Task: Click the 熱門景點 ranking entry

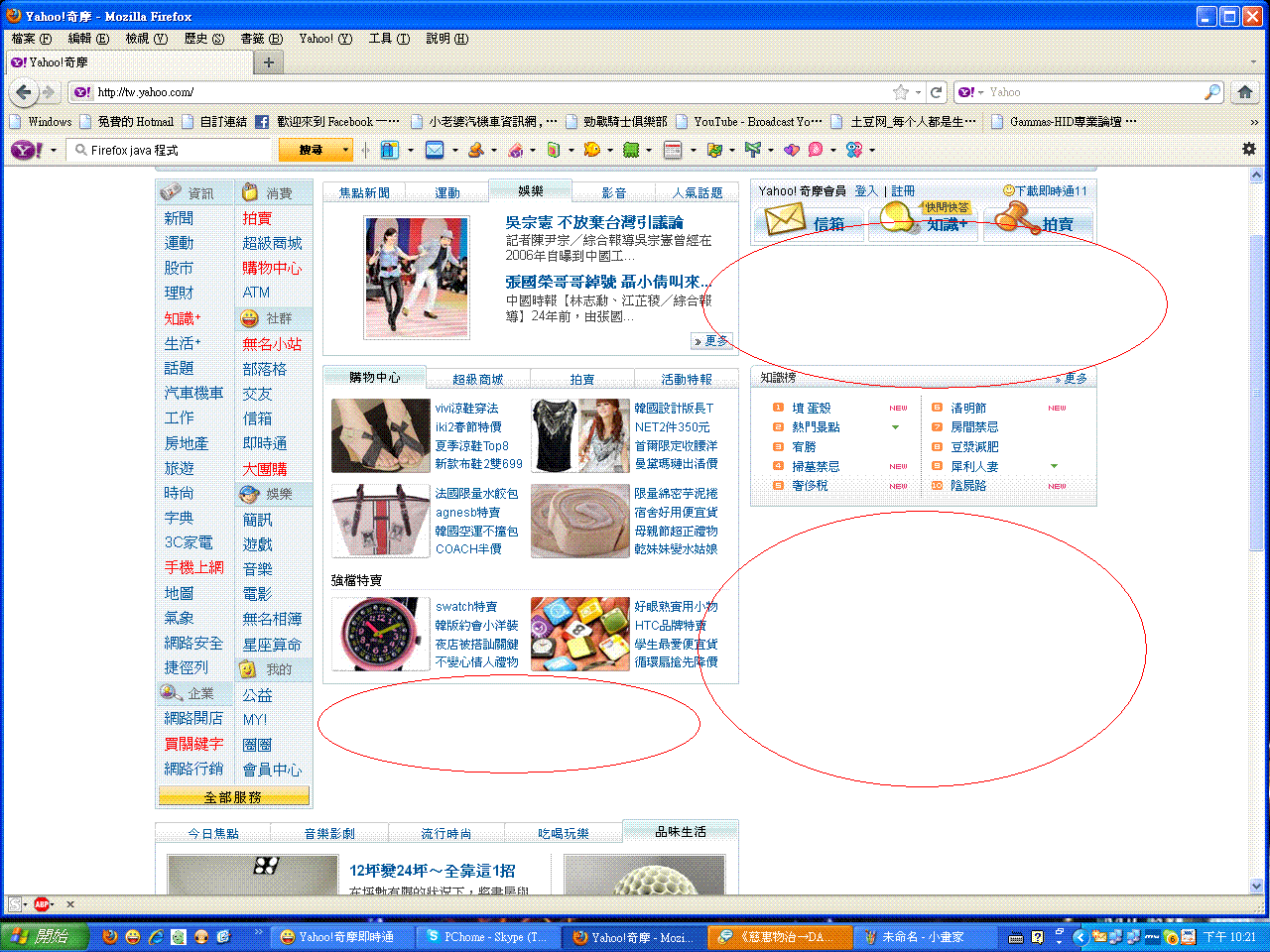Action: coord(816,426)
